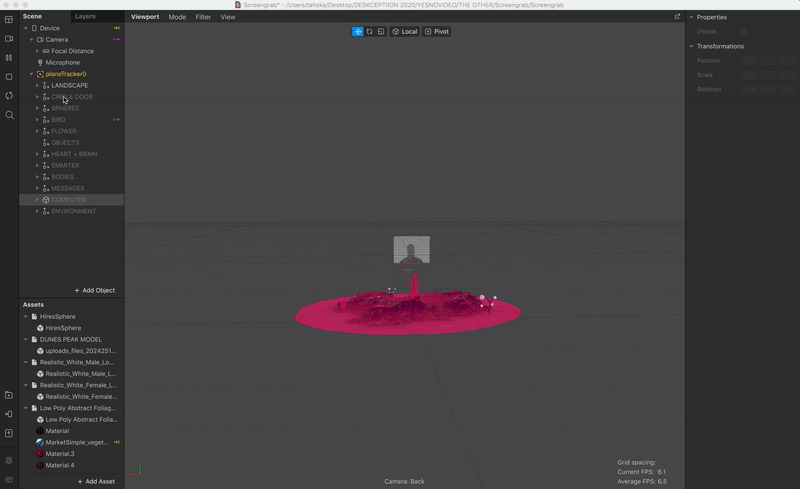Click the refresh/restart icon in left sidebar
The height and width of the screenshot is (489, 800).
click(x=9, y=96)
